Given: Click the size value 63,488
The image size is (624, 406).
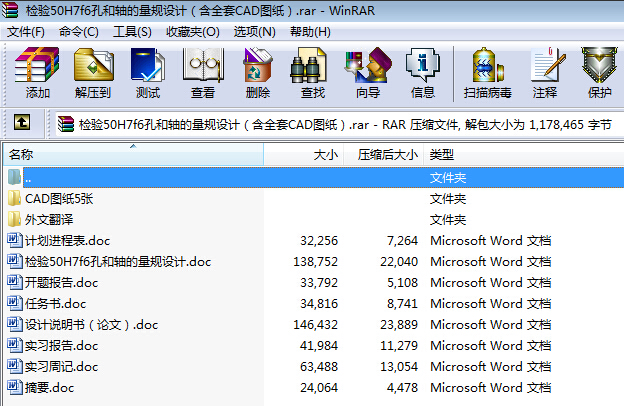Looking at the screenshot, I should point(319,367).
